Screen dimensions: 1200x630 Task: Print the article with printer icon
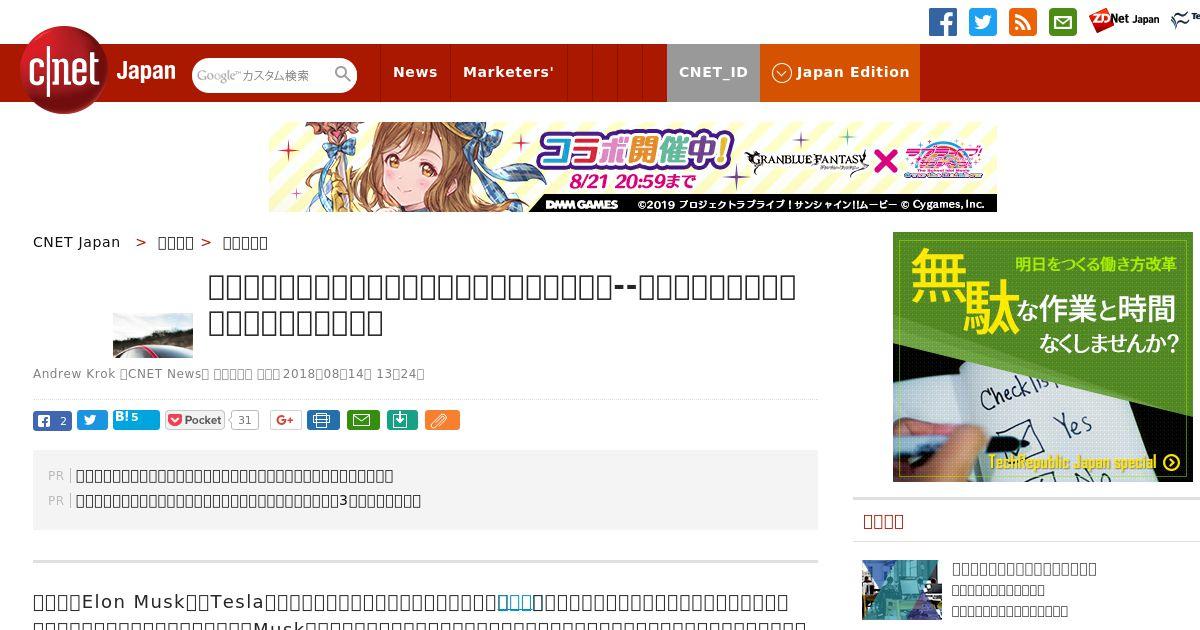coord(323,420)
